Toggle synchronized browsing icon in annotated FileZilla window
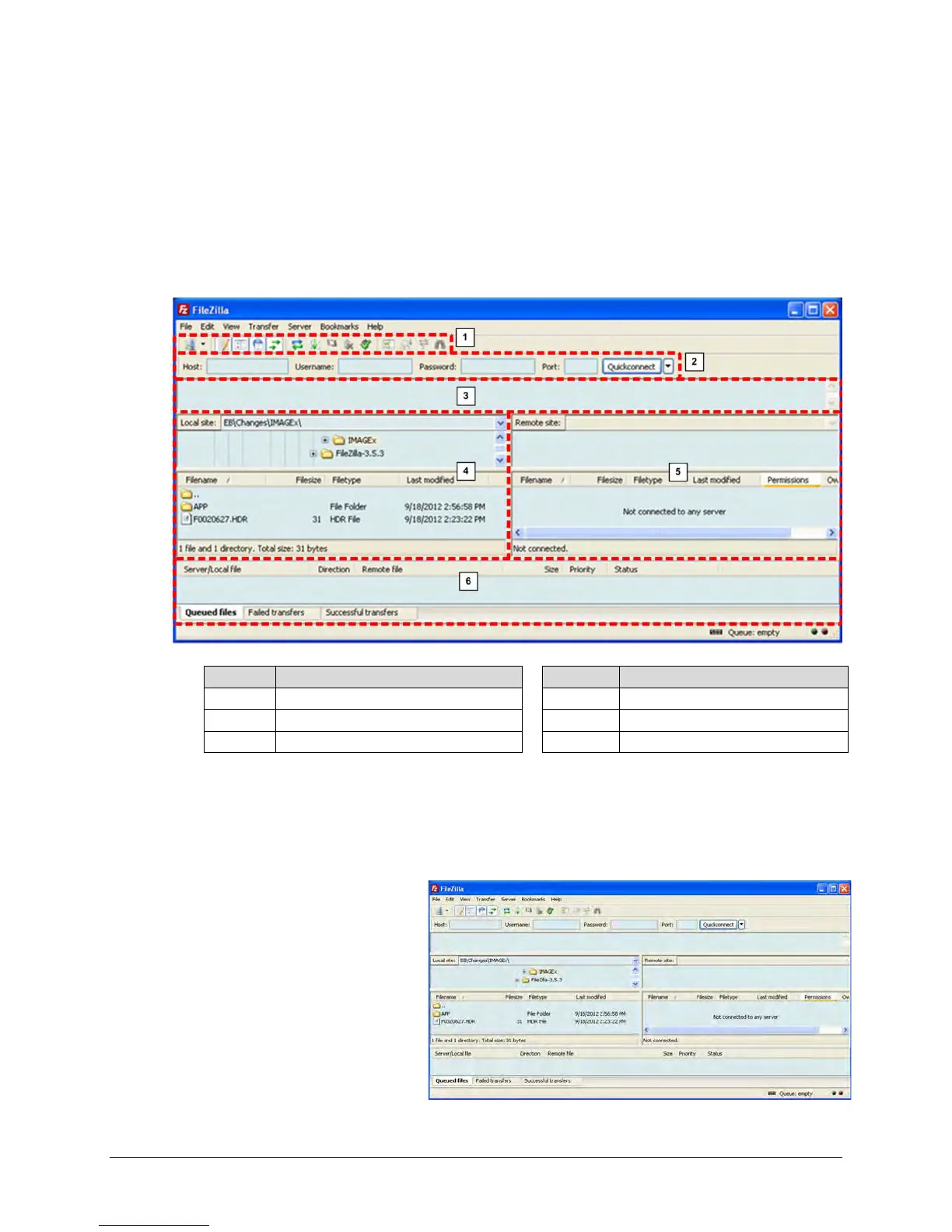This screenshot has width=952, height=1232. pos(424,344)
